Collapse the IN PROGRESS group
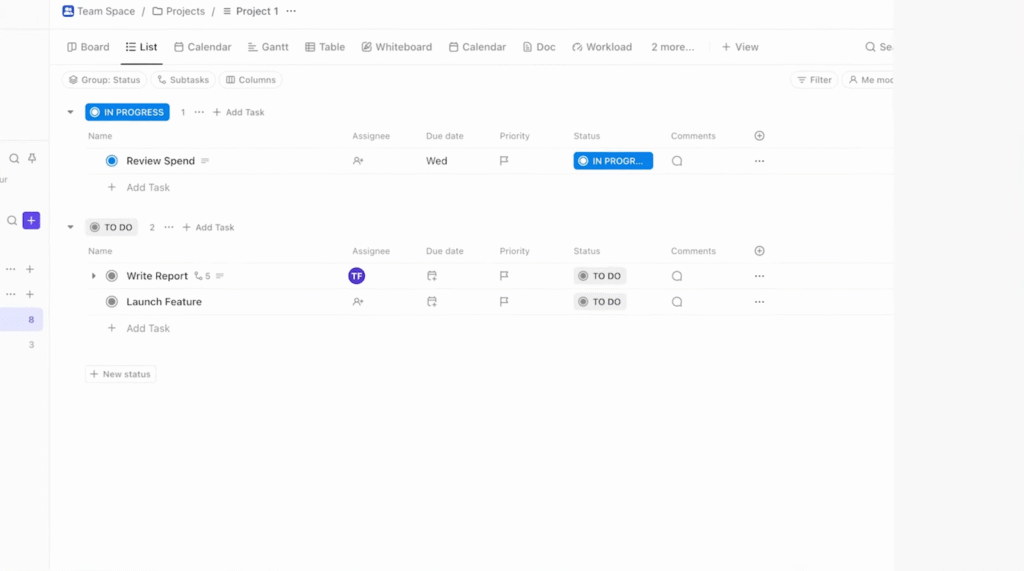Image resolution: width=1024 pixels, height=571 pixels. tap(70, 113)
